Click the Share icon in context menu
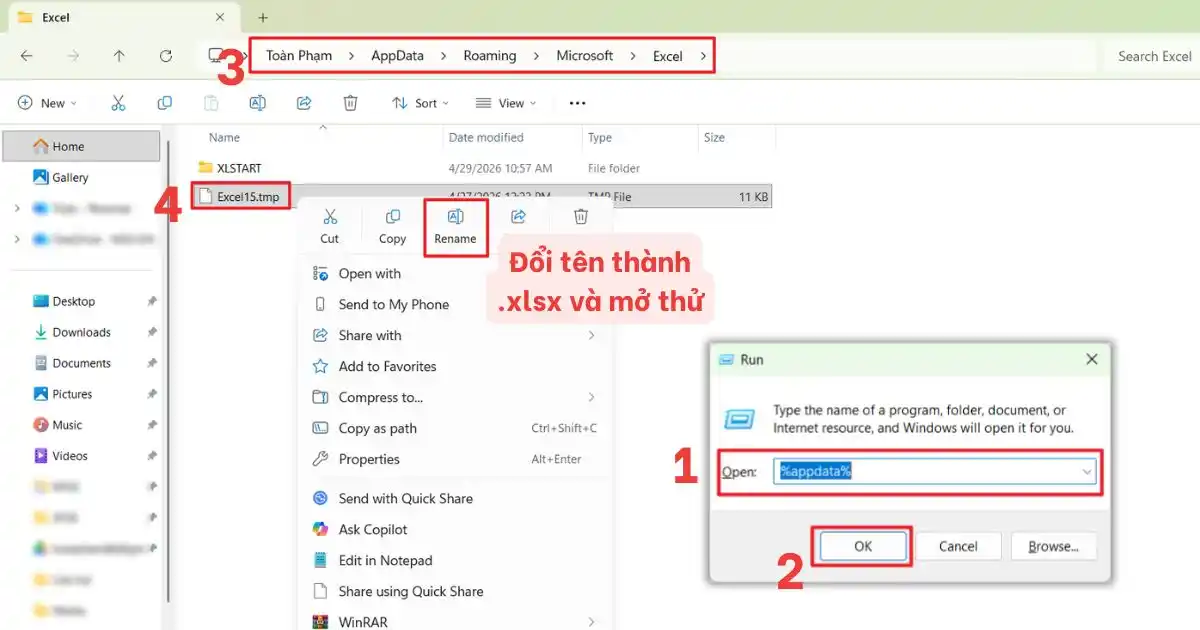This screenshot has width=1200, height=630. (518, 216)
